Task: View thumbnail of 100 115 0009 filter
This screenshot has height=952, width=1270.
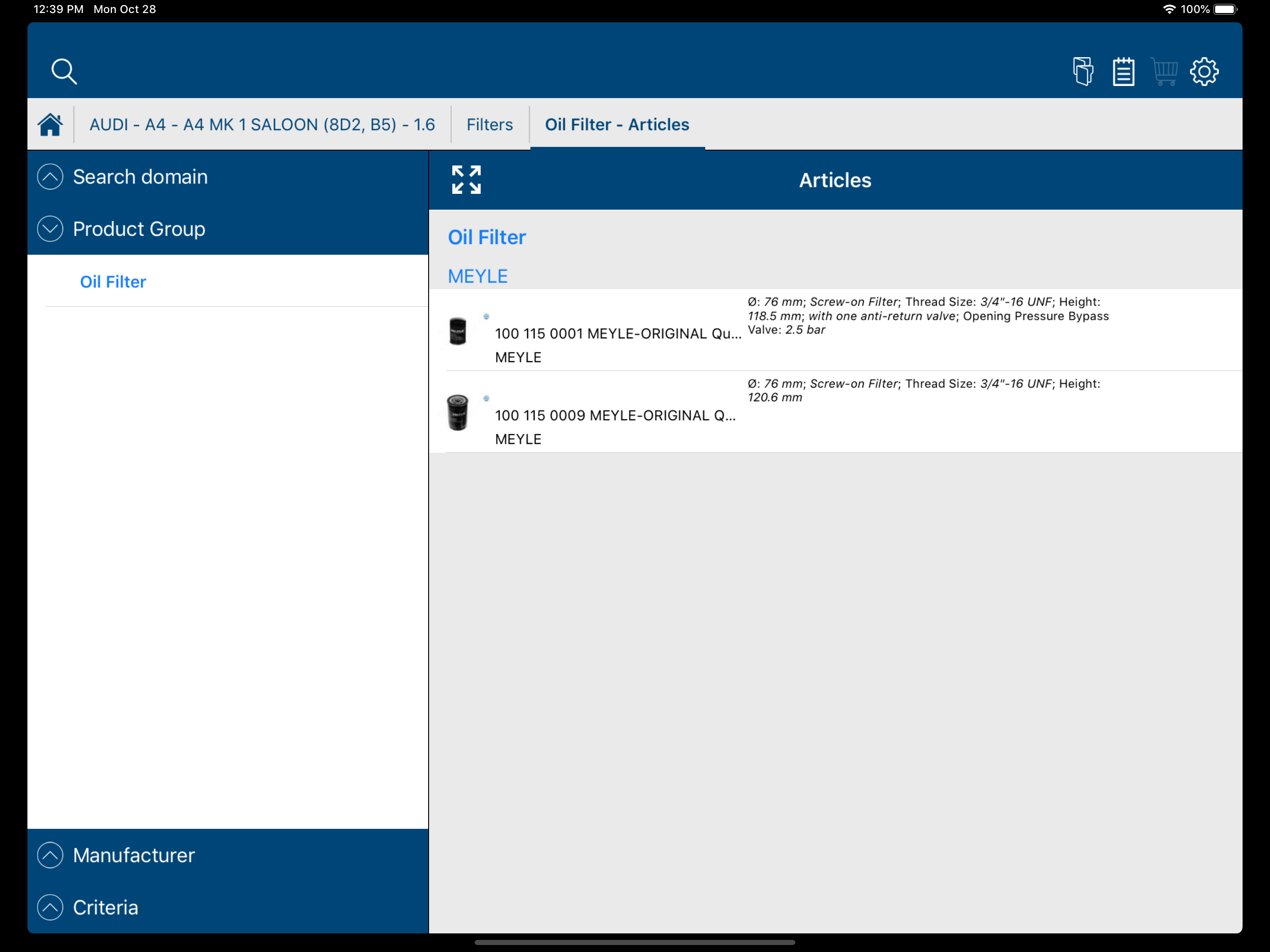Action: tap(457, 412)
